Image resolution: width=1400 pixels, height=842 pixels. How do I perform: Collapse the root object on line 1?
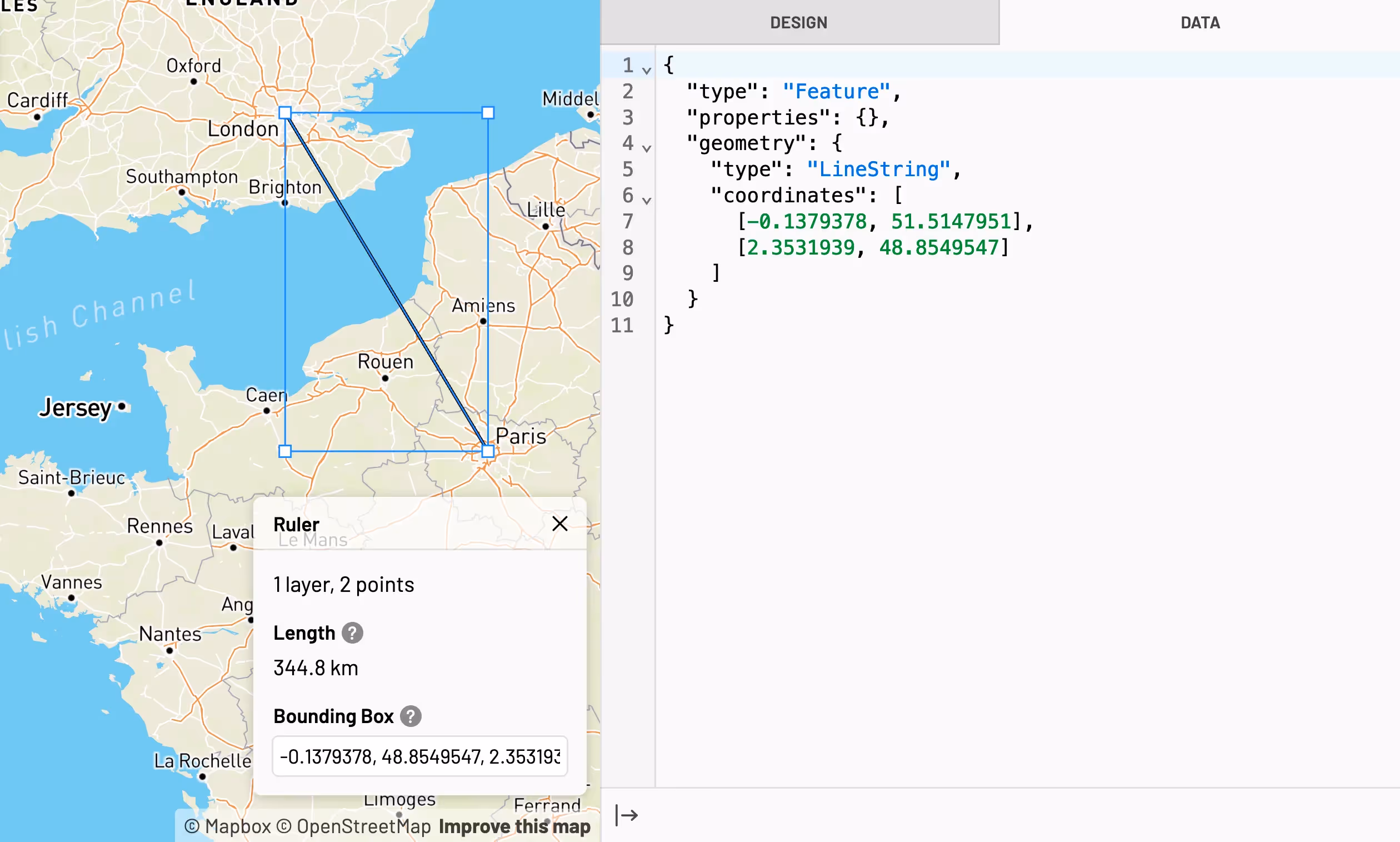coord(647,71)
